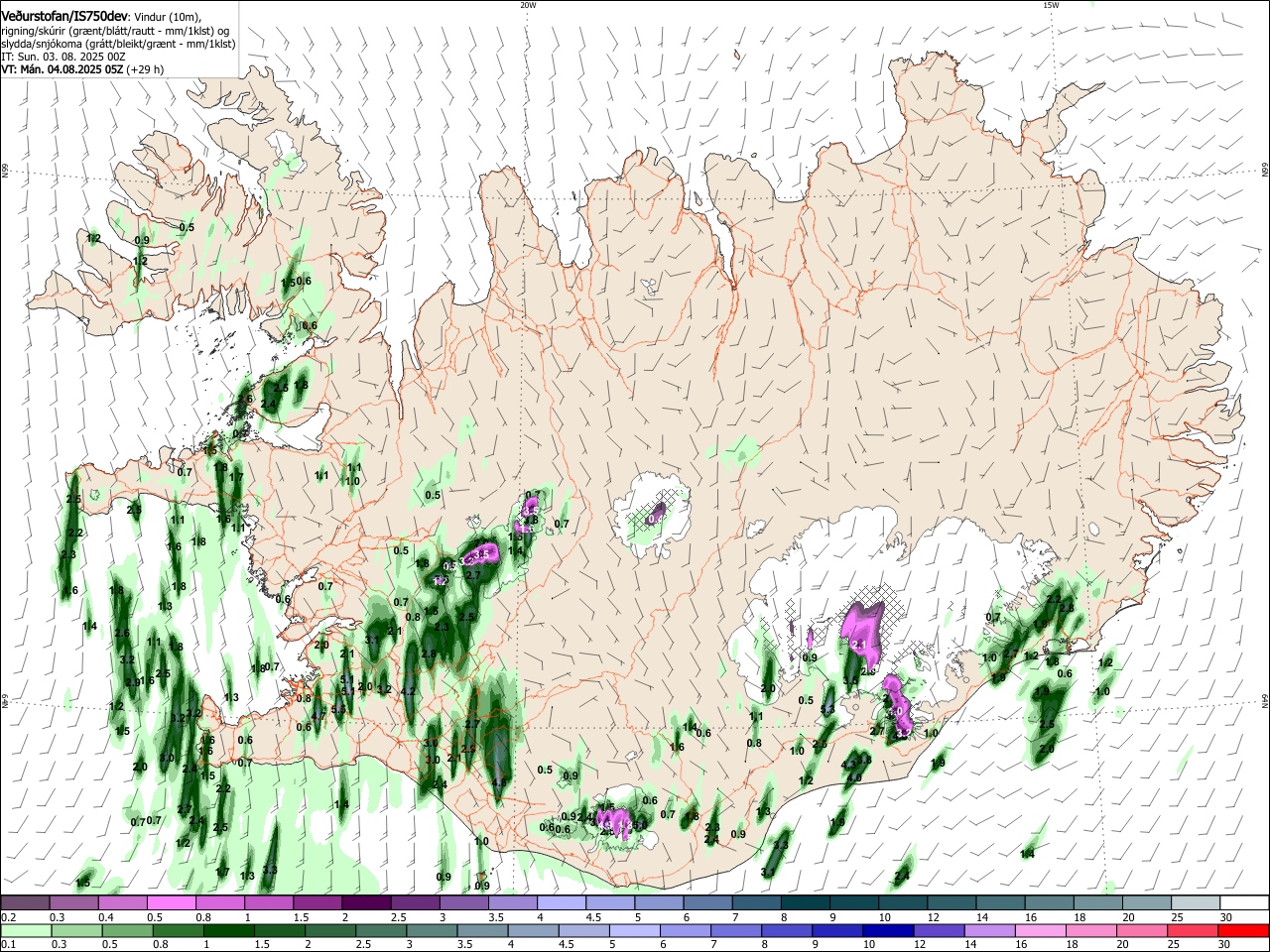Click the 'VT: Mán. 04.08.2025 05Z' valid time
The image size is (1270, 952).
click(62, 69)
